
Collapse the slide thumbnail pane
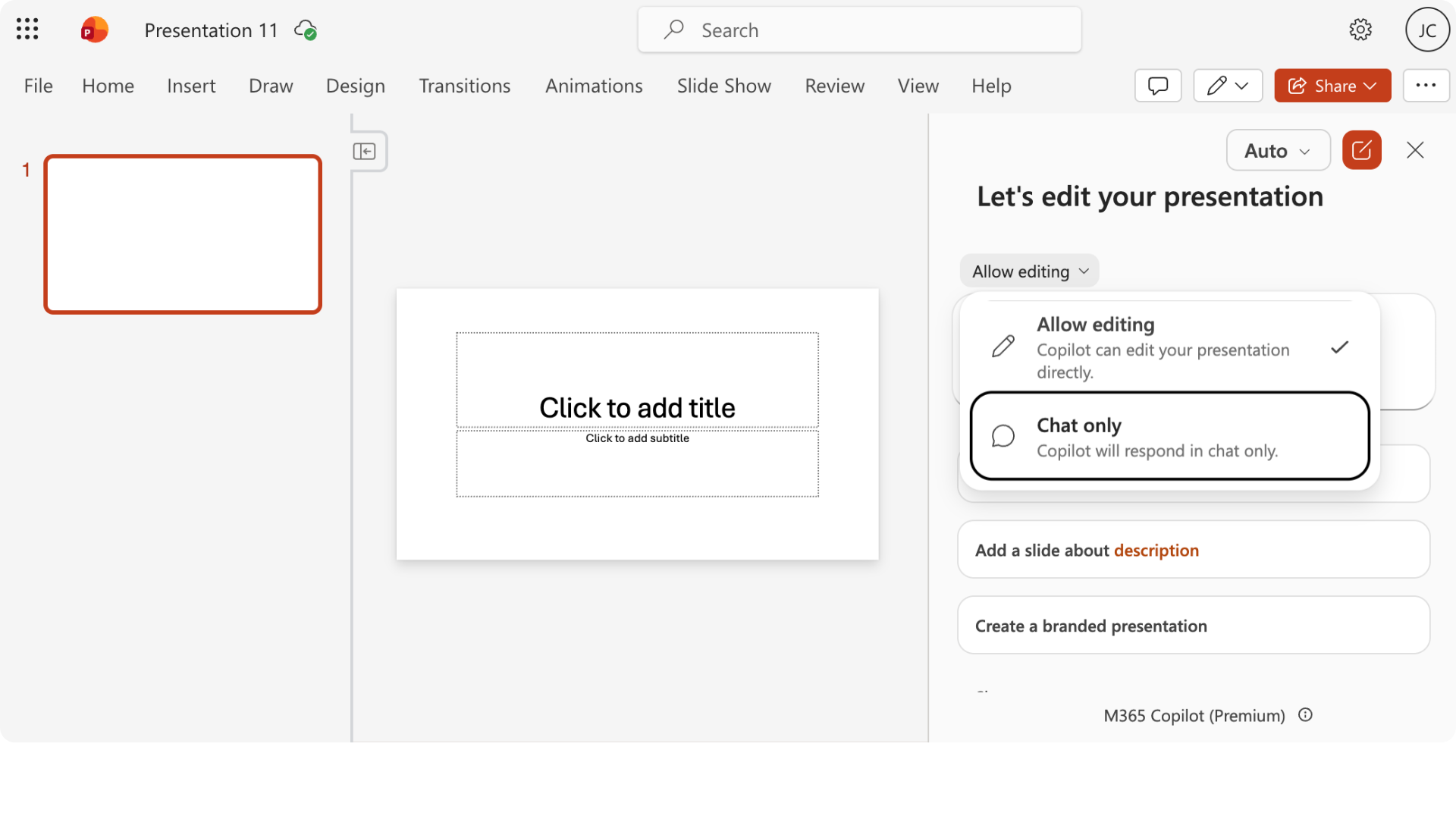(x=365, y=152)
